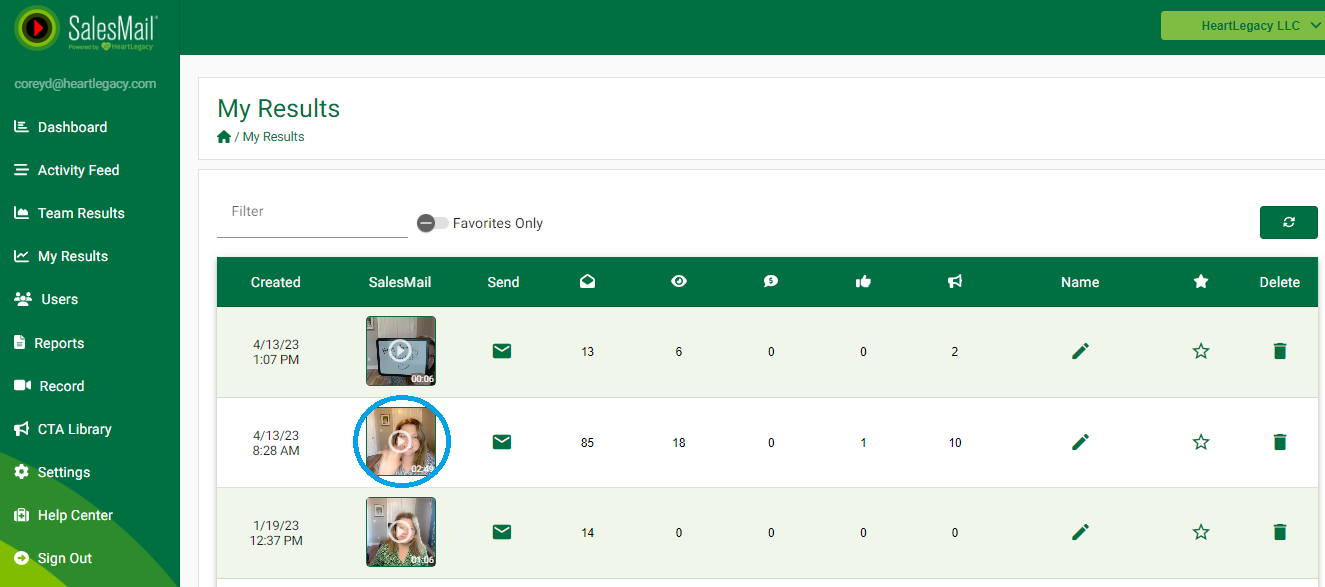Click My Results breadcrumb link
1325x587 pixels.
pyautogui.click(x=273, y=137)
